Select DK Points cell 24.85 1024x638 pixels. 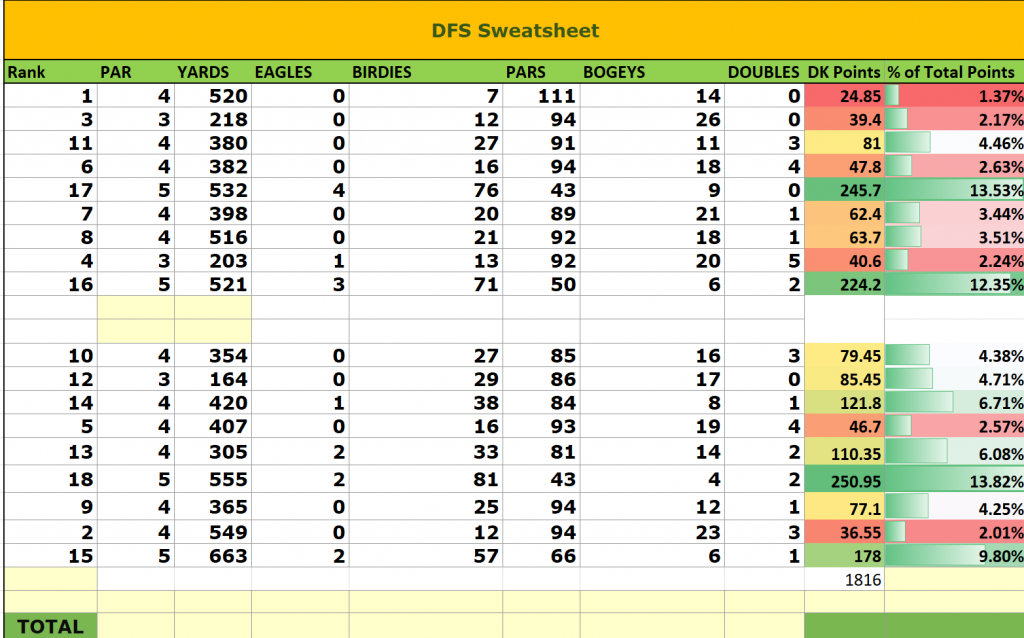[x=844, y=96]
